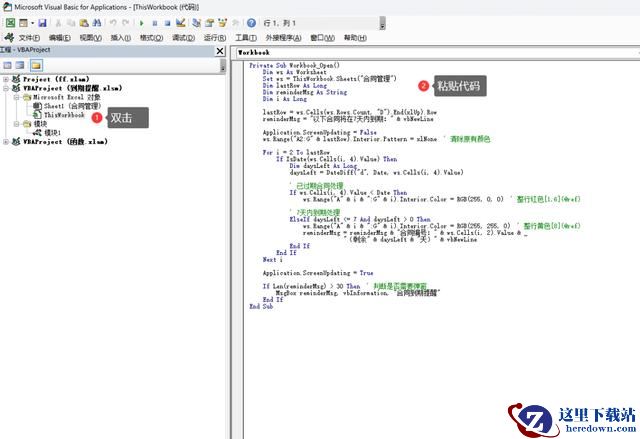Open the Workbook object dropdown above code
This screenshot has width=640, height=439.
[438, 52]
